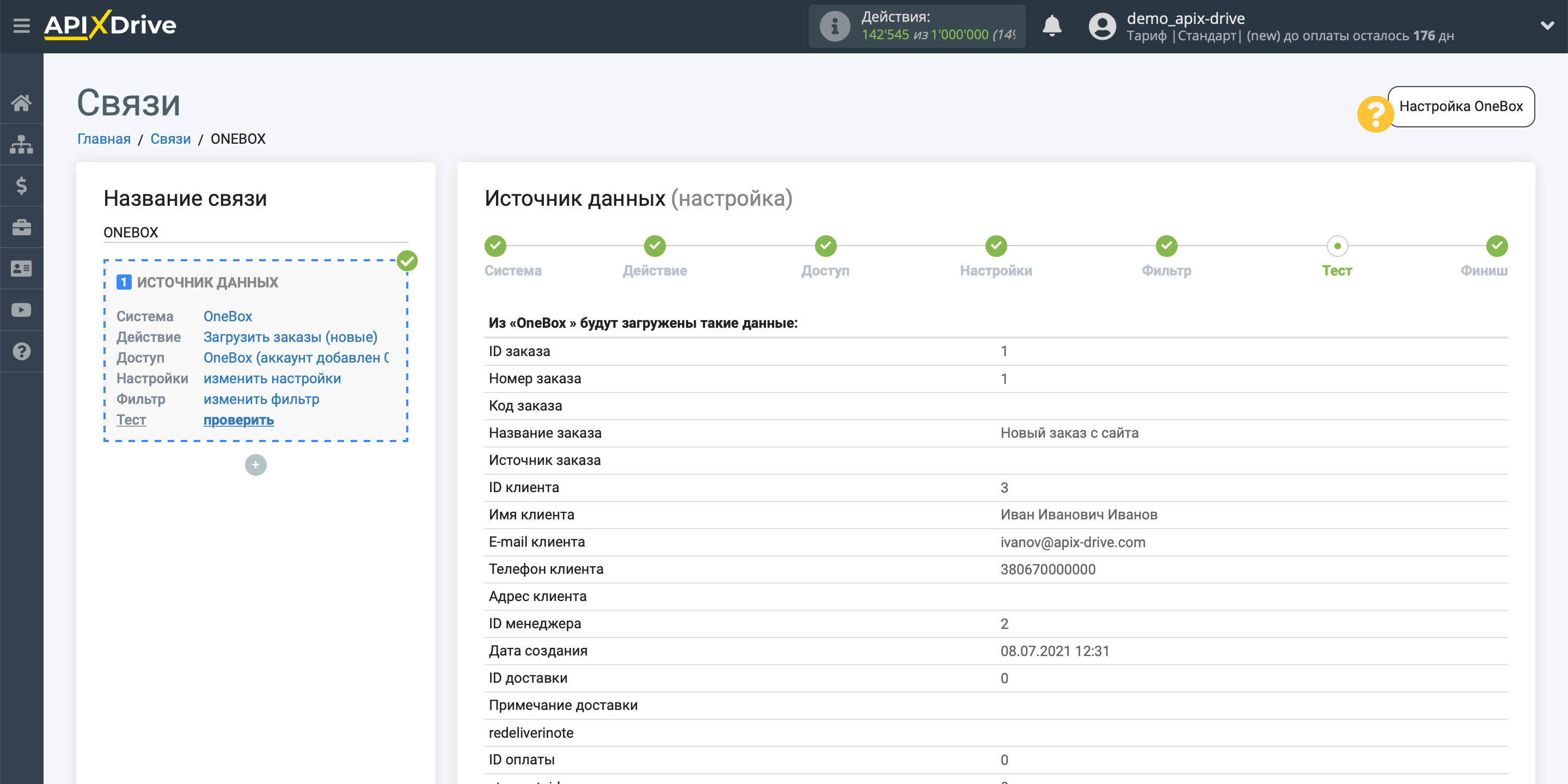Click the Система step checkmark circle
The width and height of the screenshot is (1568, 784).
pyautogui.click(x=495, y=246)
